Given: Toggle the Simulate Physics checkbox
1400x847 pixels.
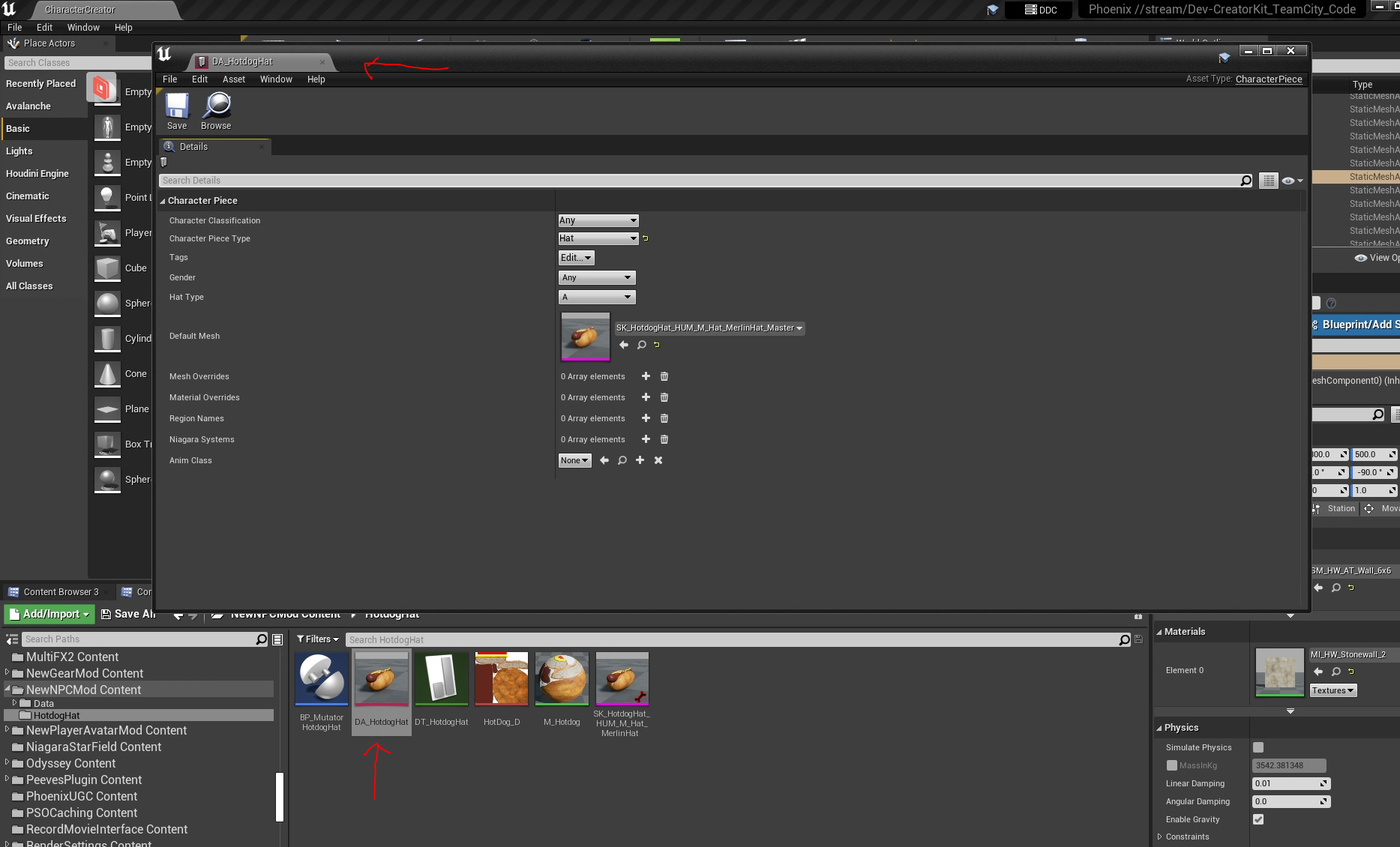Looking at the screenshot, I should tap(1258, 747).
